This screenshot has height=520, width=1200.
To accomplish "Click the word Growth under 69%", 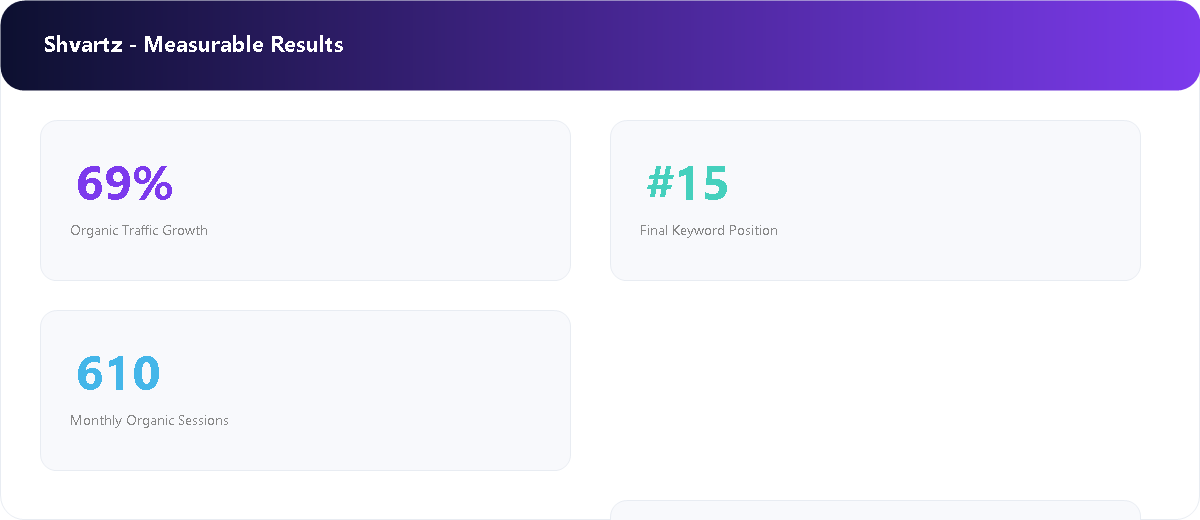I will pos(185,230).
